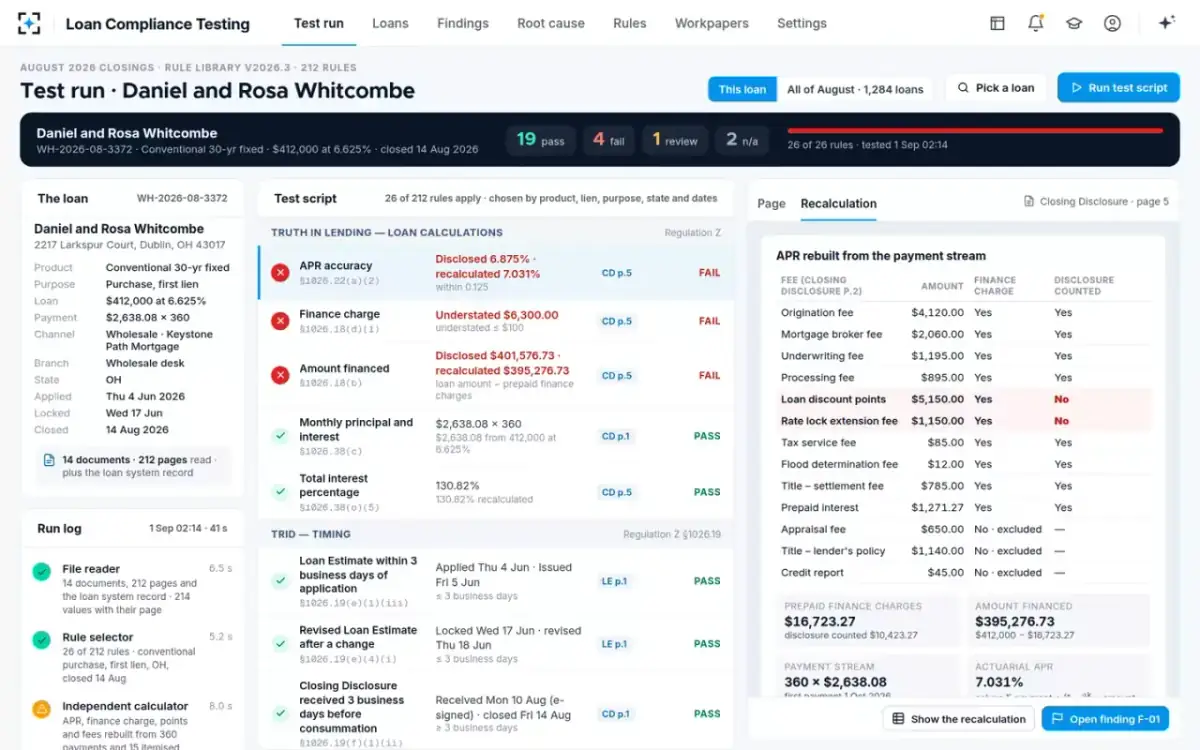Viewport: 1200px width, 750px height.
Task: Open the Findings tab
Action: 463,23
